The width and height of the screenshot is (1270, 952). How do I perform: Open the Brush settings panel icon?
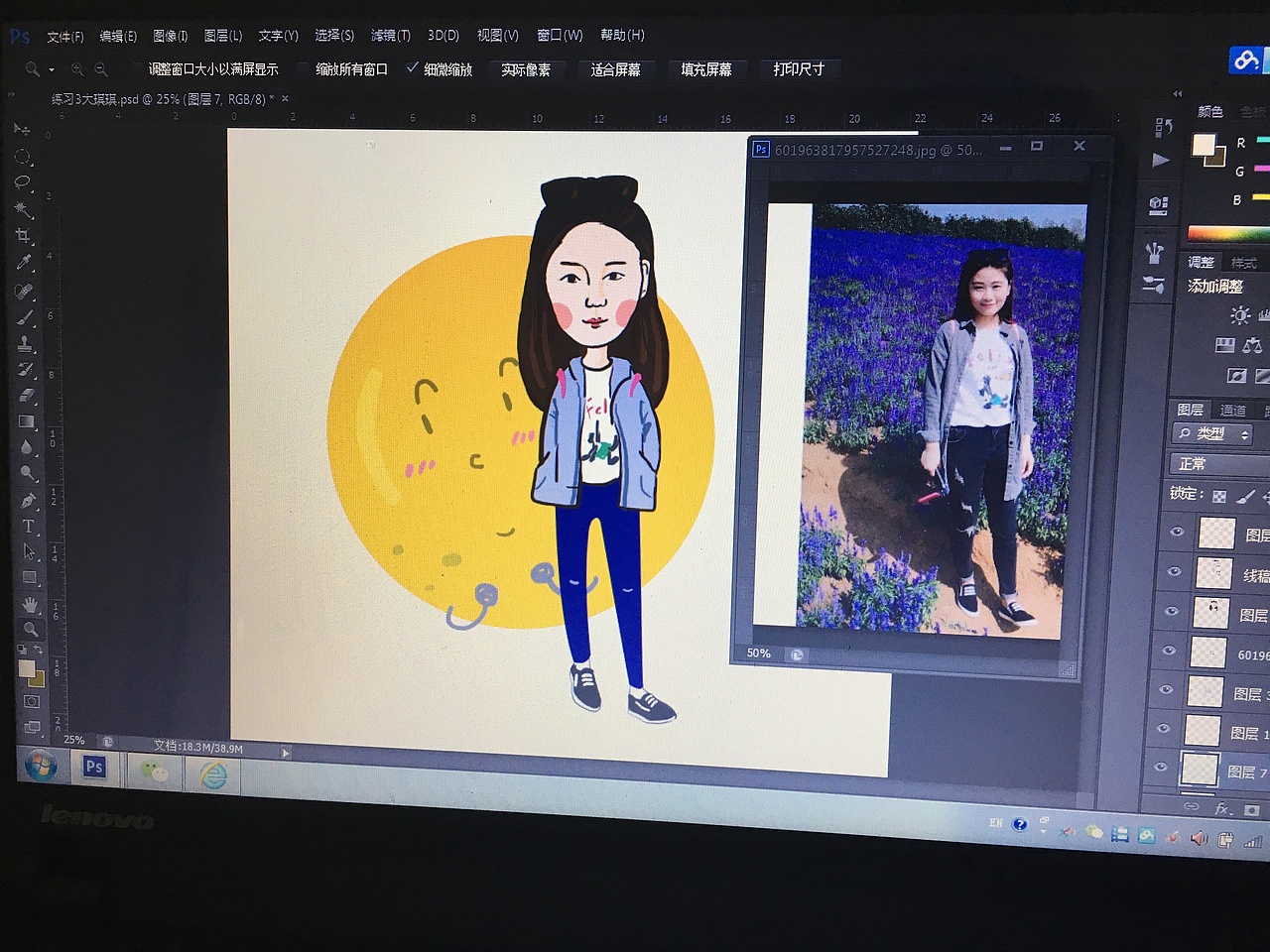pos(1153,285)
